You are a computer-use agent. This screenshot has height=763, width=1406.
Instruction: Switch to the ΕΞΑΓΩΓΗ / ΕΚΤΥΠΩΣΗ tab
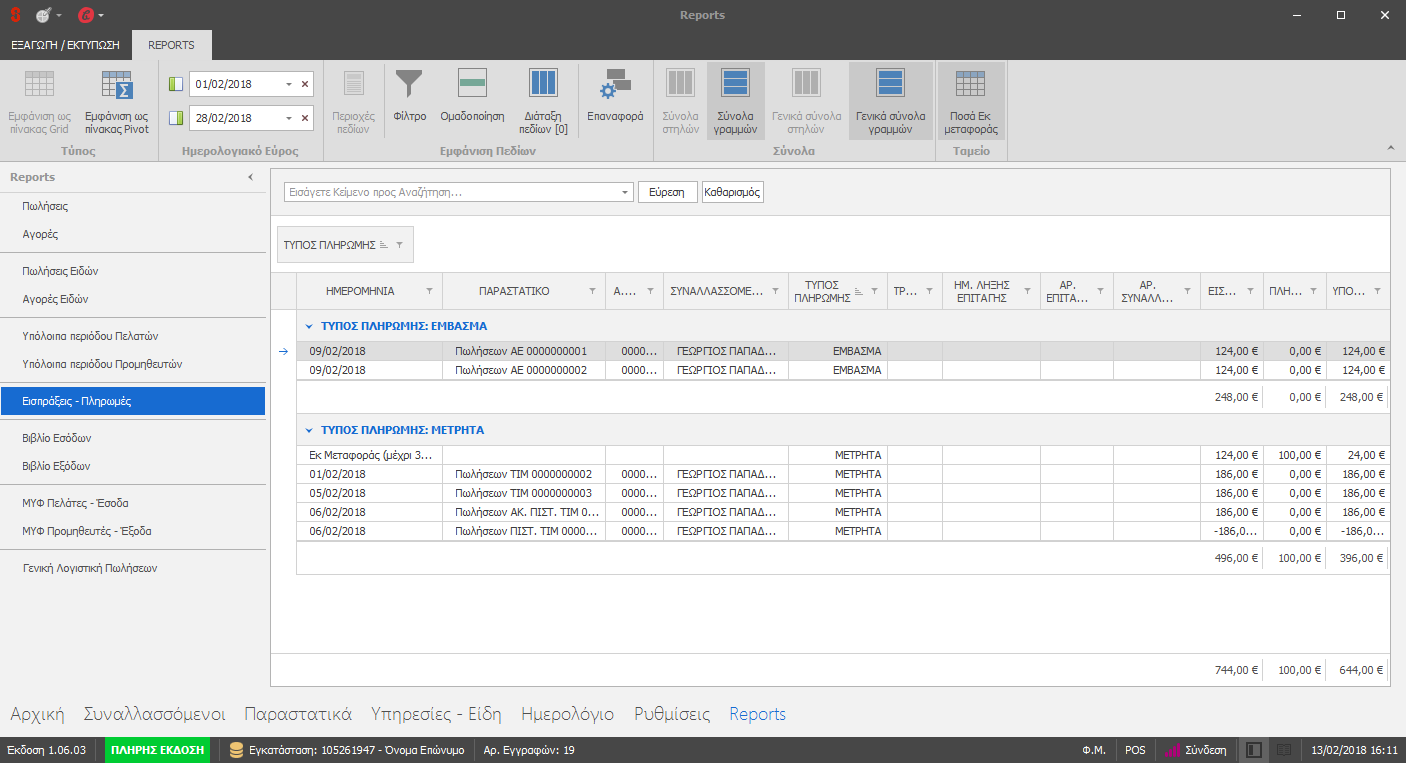[65, 45]
